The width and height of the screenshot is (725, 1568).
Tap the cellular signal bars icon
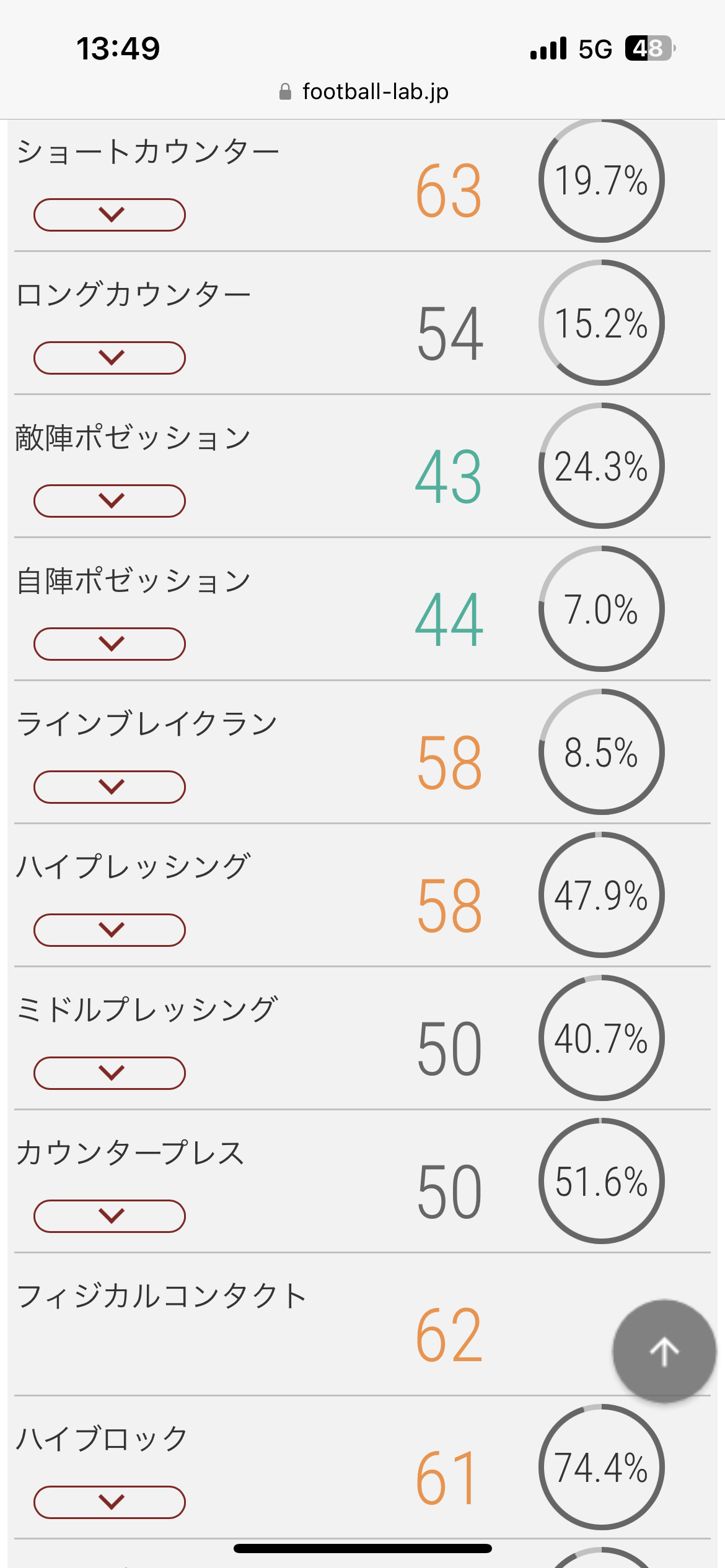click(x=548, y=48)
